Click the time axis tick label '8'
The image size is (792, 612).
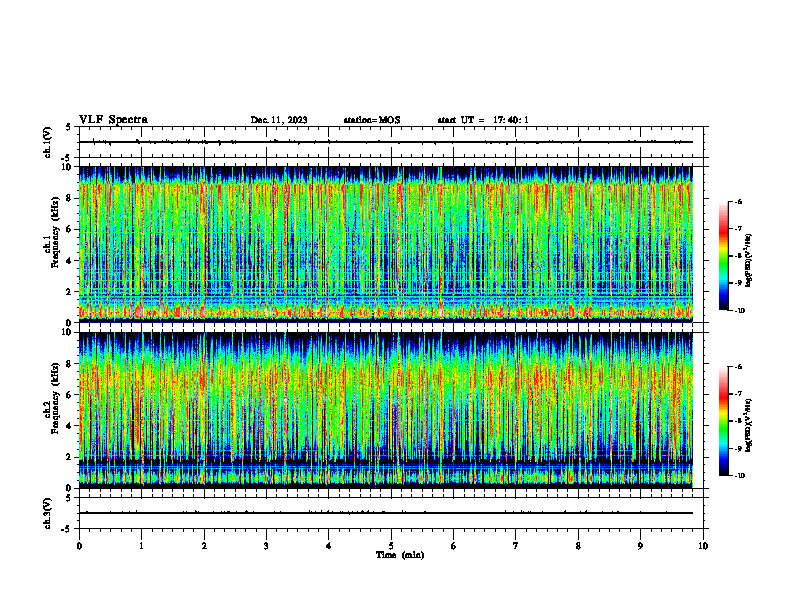(578, 546)
